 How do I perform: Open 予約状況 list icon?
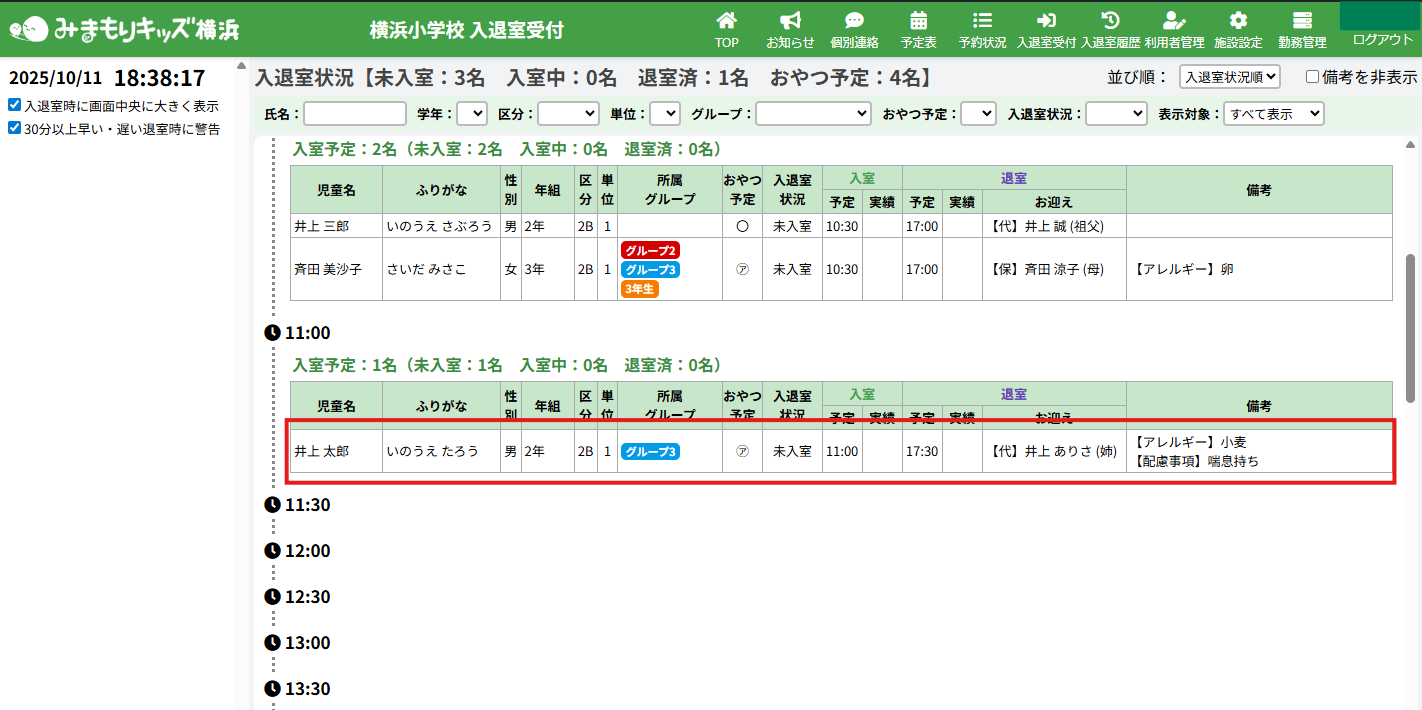(x=982, y=21)
